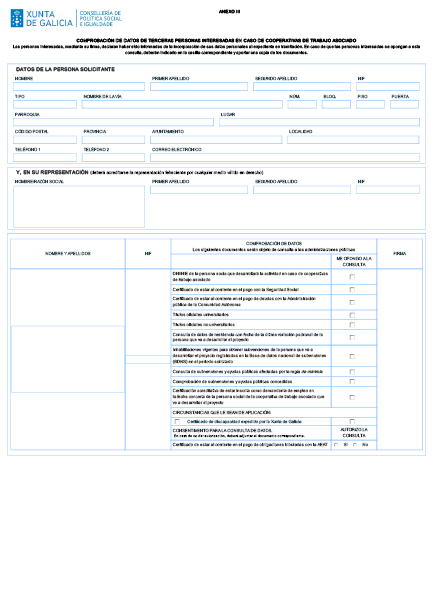
Task: Click the NOMBRE field in solicitante section
Action: [x=79, y=87]
